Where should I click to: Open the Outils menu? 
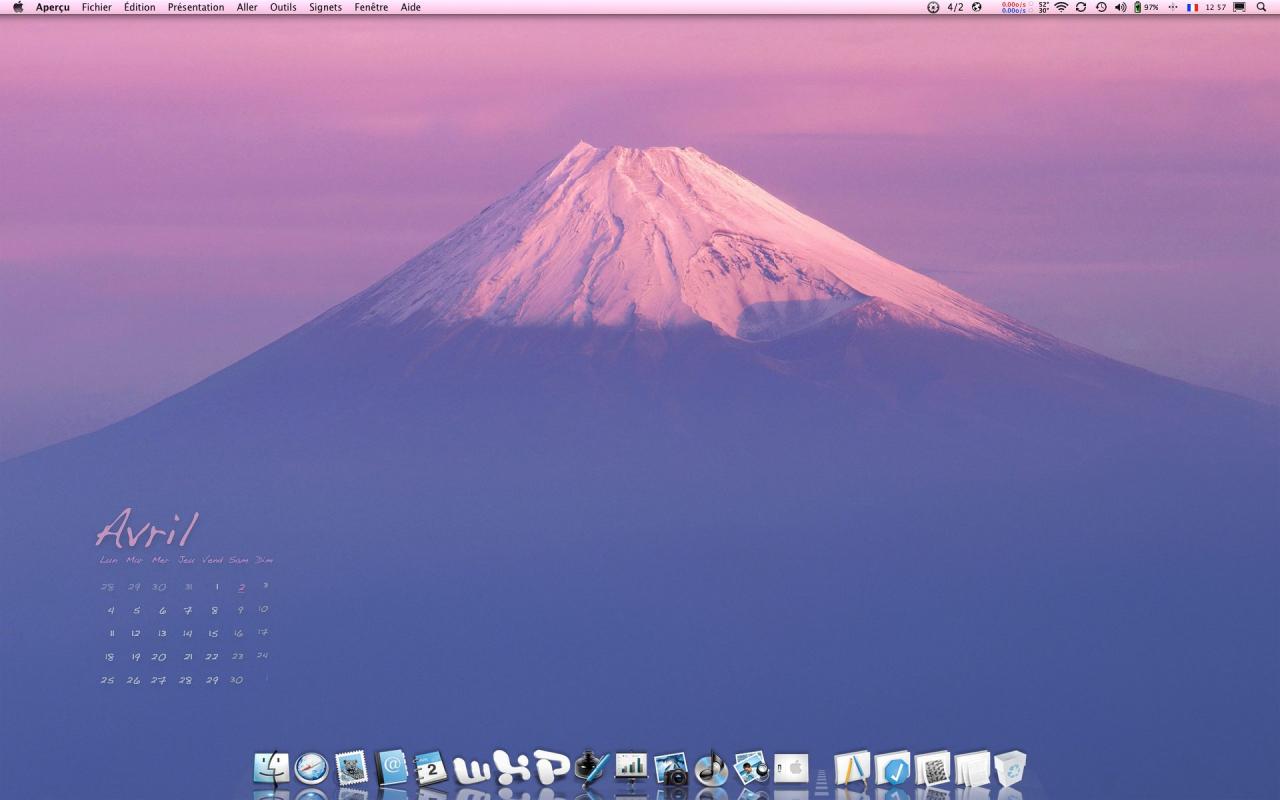tap(283, 7)
